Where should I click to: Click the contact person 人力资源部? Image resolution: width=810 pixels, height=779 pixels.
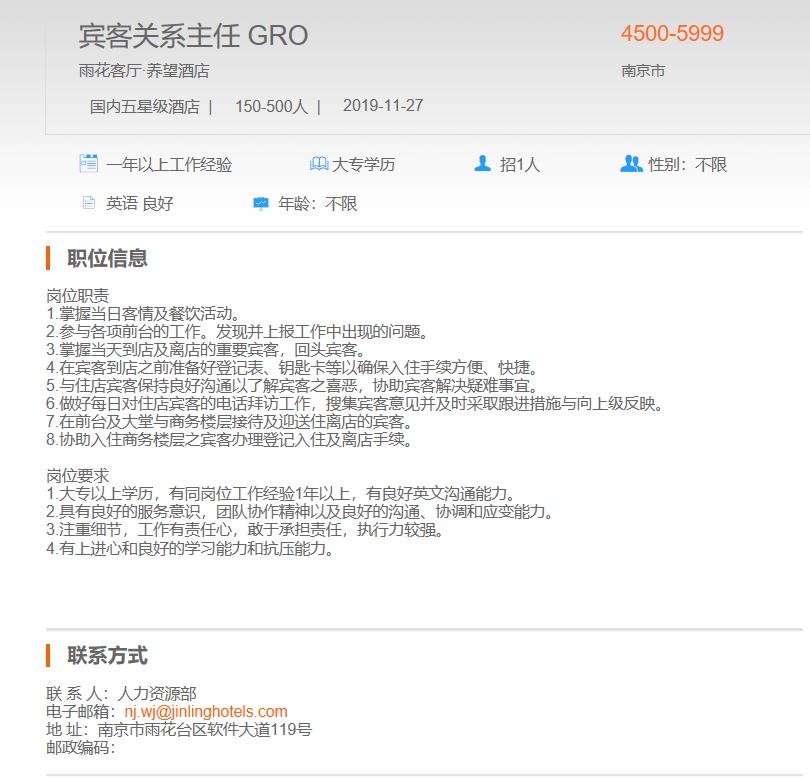click(x=157, y=693)
